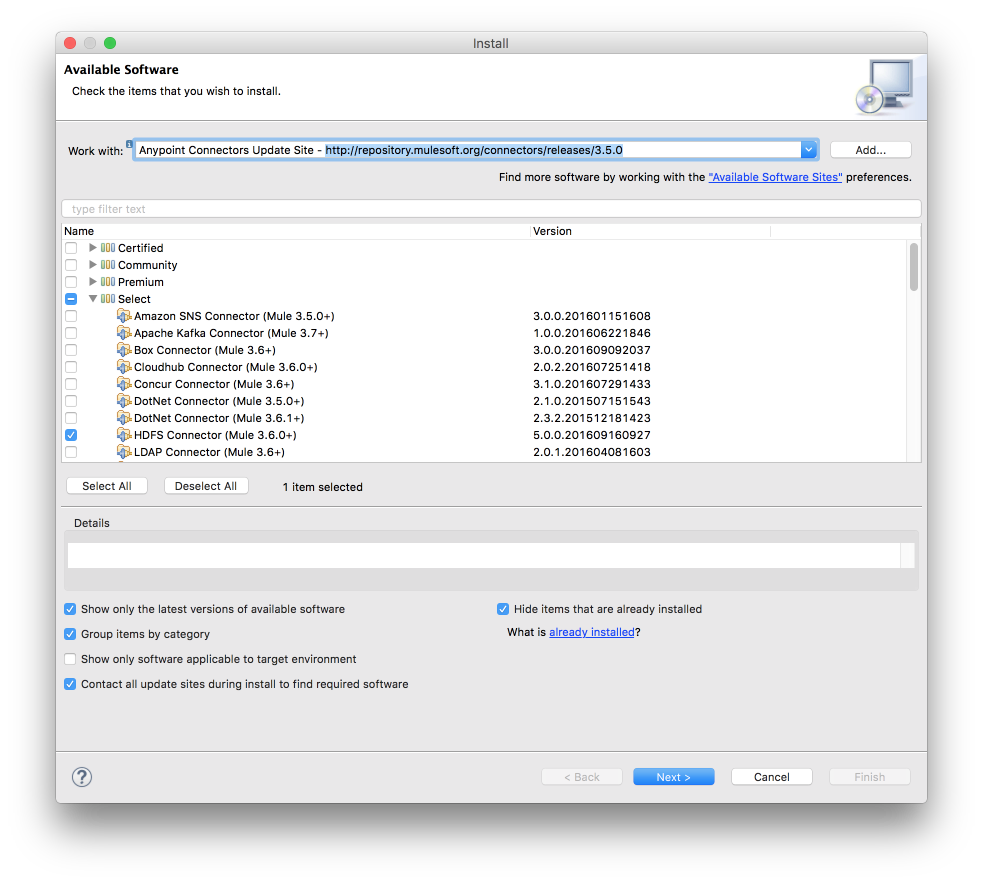Check the DotNet Connector (Mule 3.6.1+) checkbox
The width and height of the screenshot is (983, 883).
pyautogui.click(x=71, y=418)
